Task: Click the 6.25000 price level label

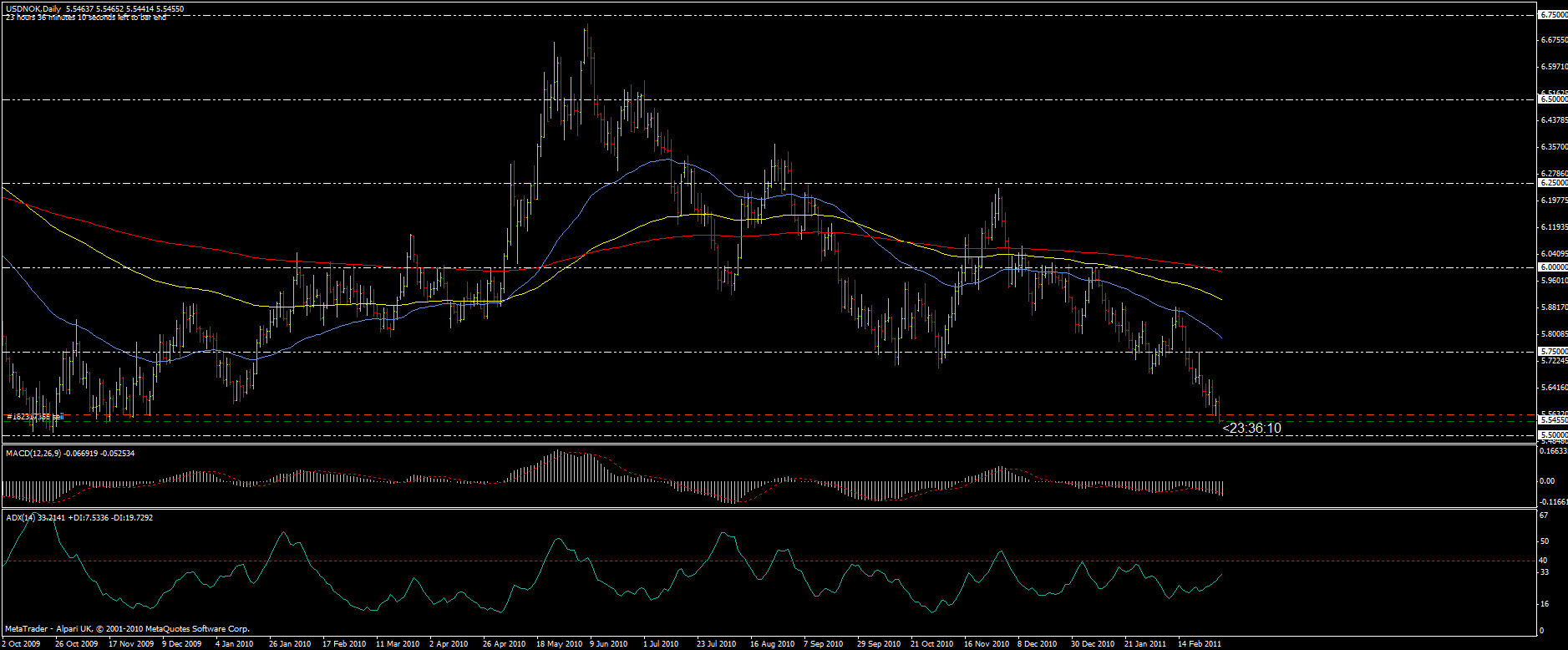Action: [1553, 183]
